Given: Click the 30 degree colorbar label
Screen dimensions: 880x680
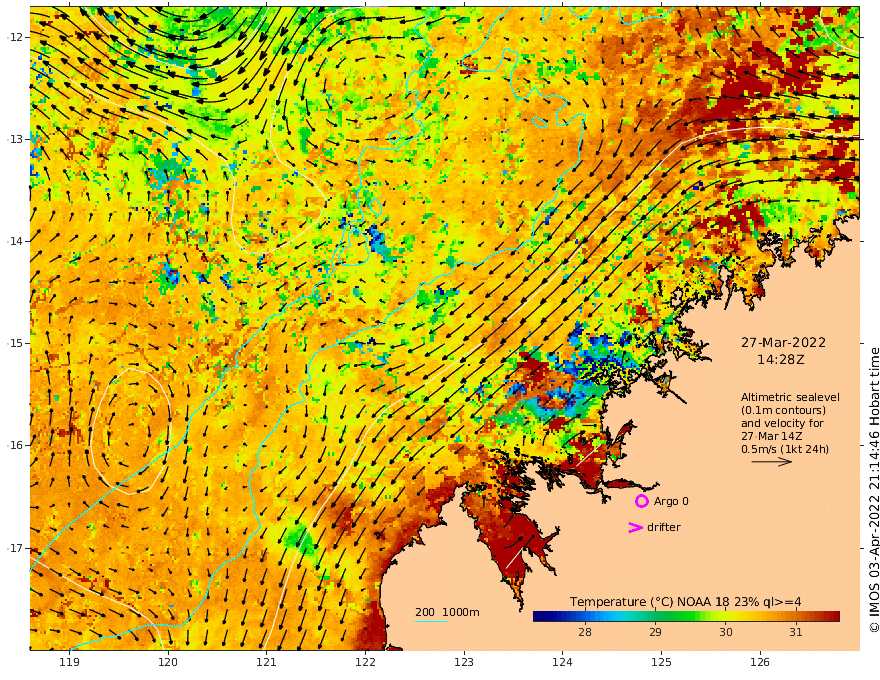Looking at the screenshot, I should [x=726, y=632].
